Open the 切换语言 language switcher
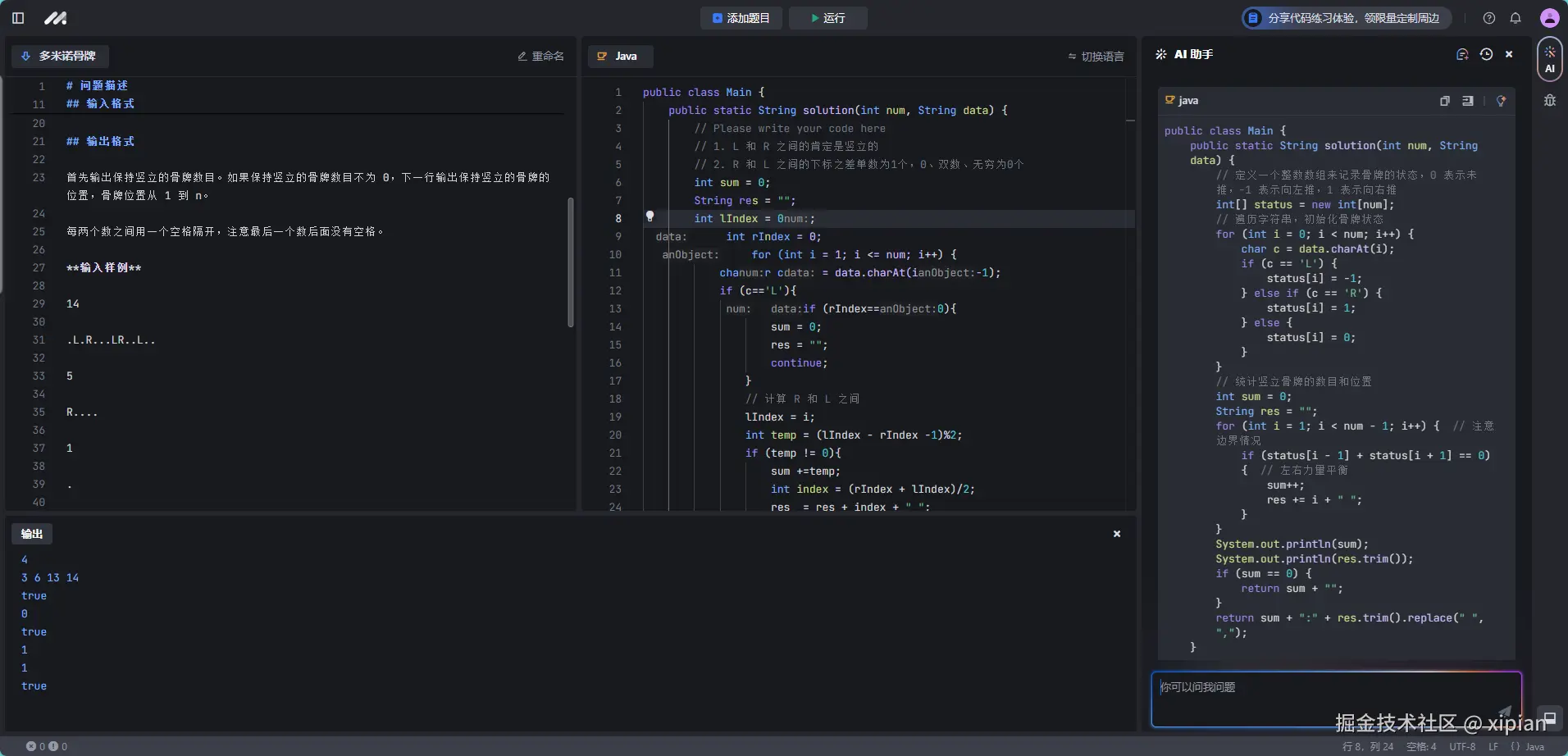 point(1096,57)
